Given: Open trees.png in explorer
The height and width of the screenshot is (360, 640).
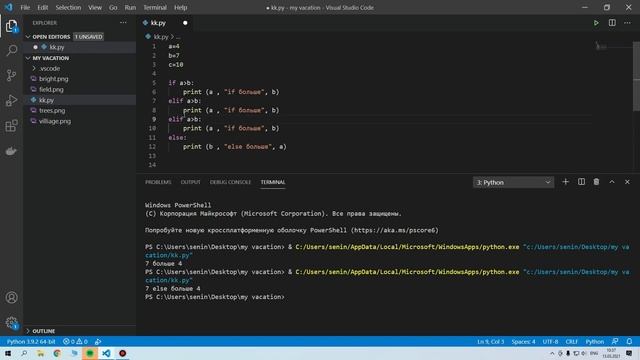Looking at the screenshot, I should click(x=52, y=111).
